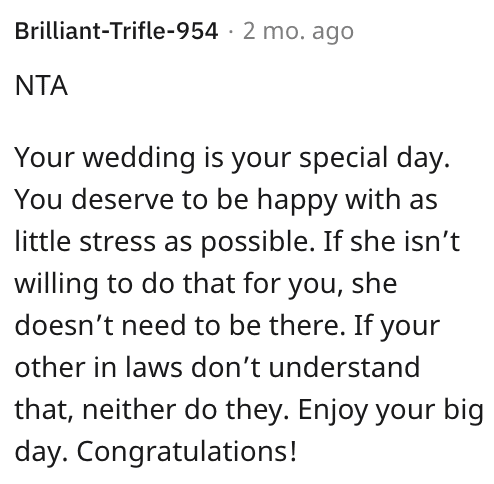Click the line starting "You deserve to be happy"
494x484 pixels.
click(226, 200)
